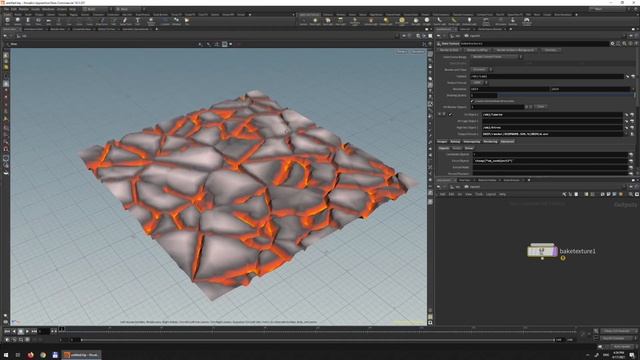640x360 pixels.
Task: Select the File shelf tool
Action: (187, 20)
